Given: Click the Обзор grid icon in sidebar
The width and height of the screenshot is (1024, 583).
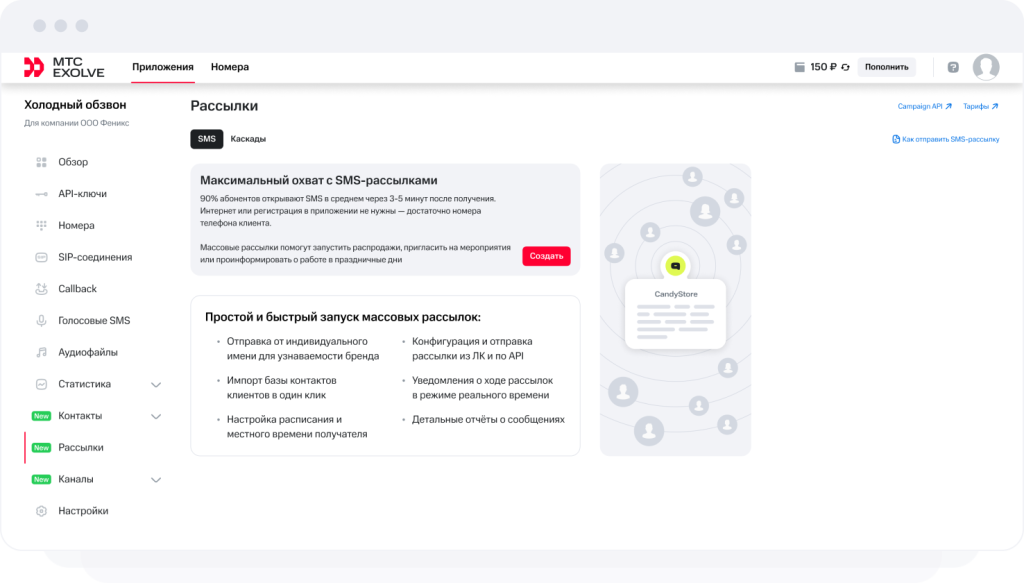Looking at the screenshot, I should pos(41,162).
